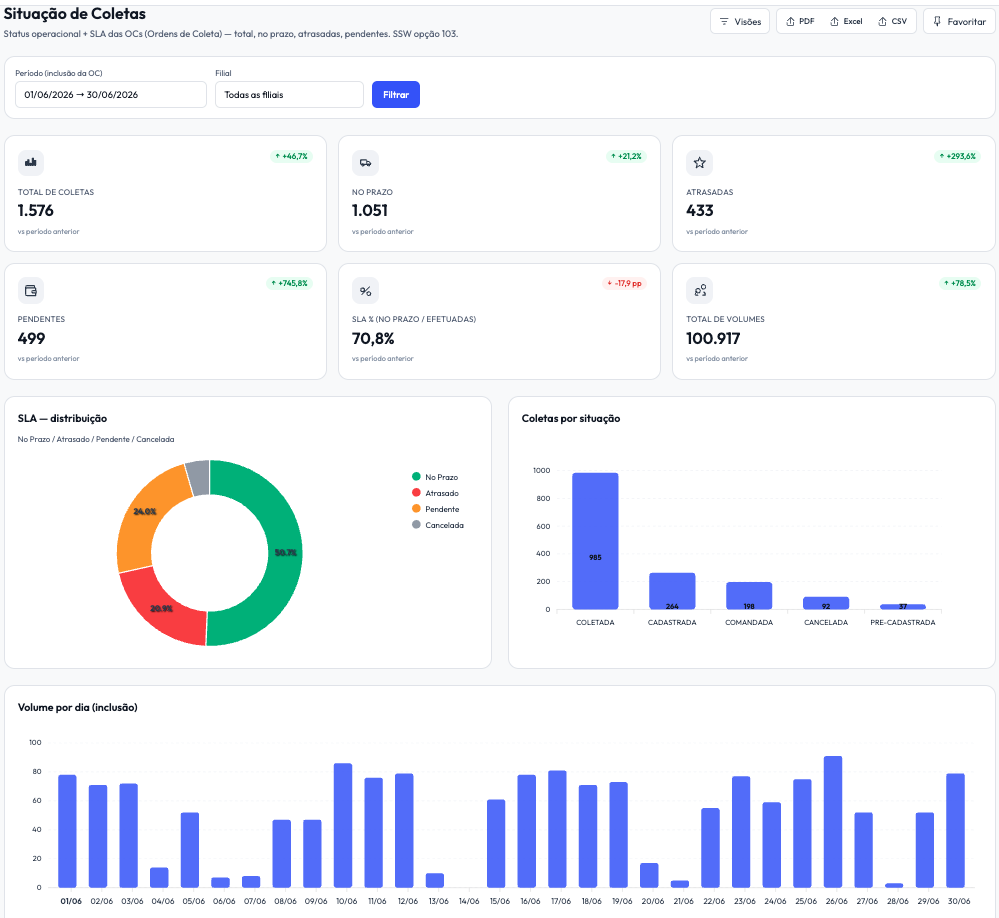Click the +46,7% badge on Total de Coletas
Screen dimensions: 999x918
point(291,156)
